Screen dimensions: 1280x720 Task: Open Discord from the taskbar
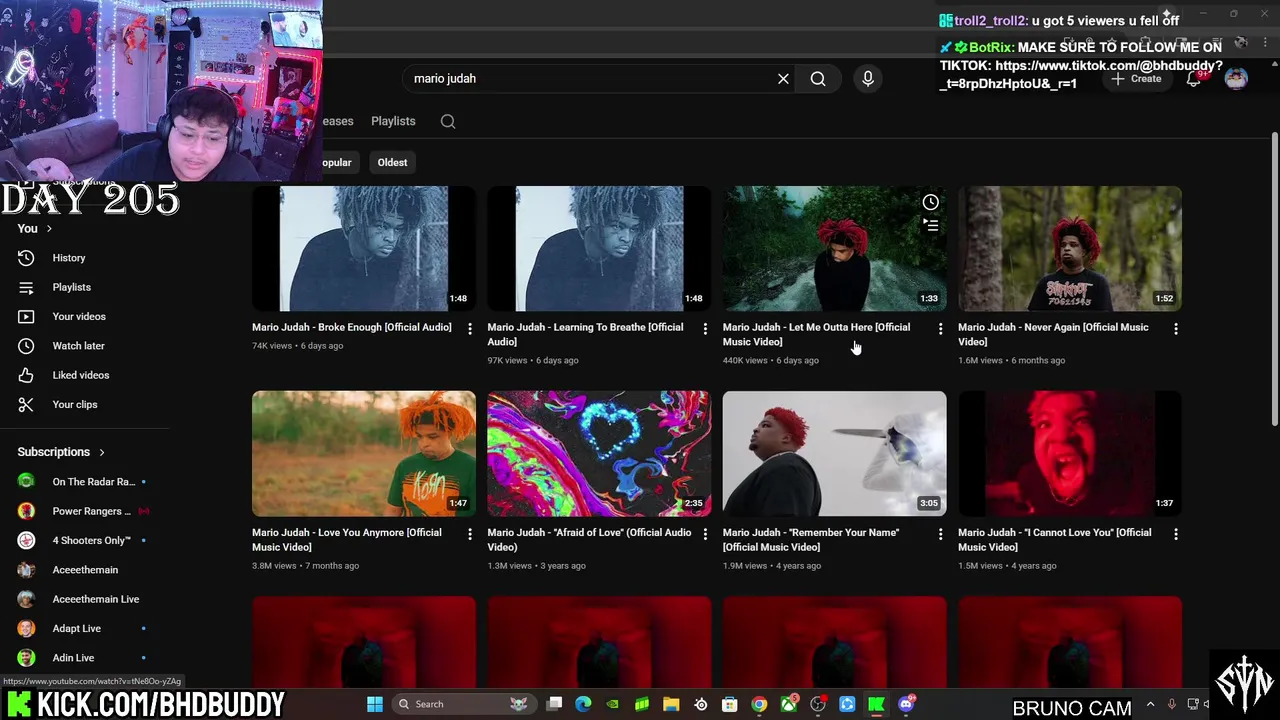tap(906, 704)
